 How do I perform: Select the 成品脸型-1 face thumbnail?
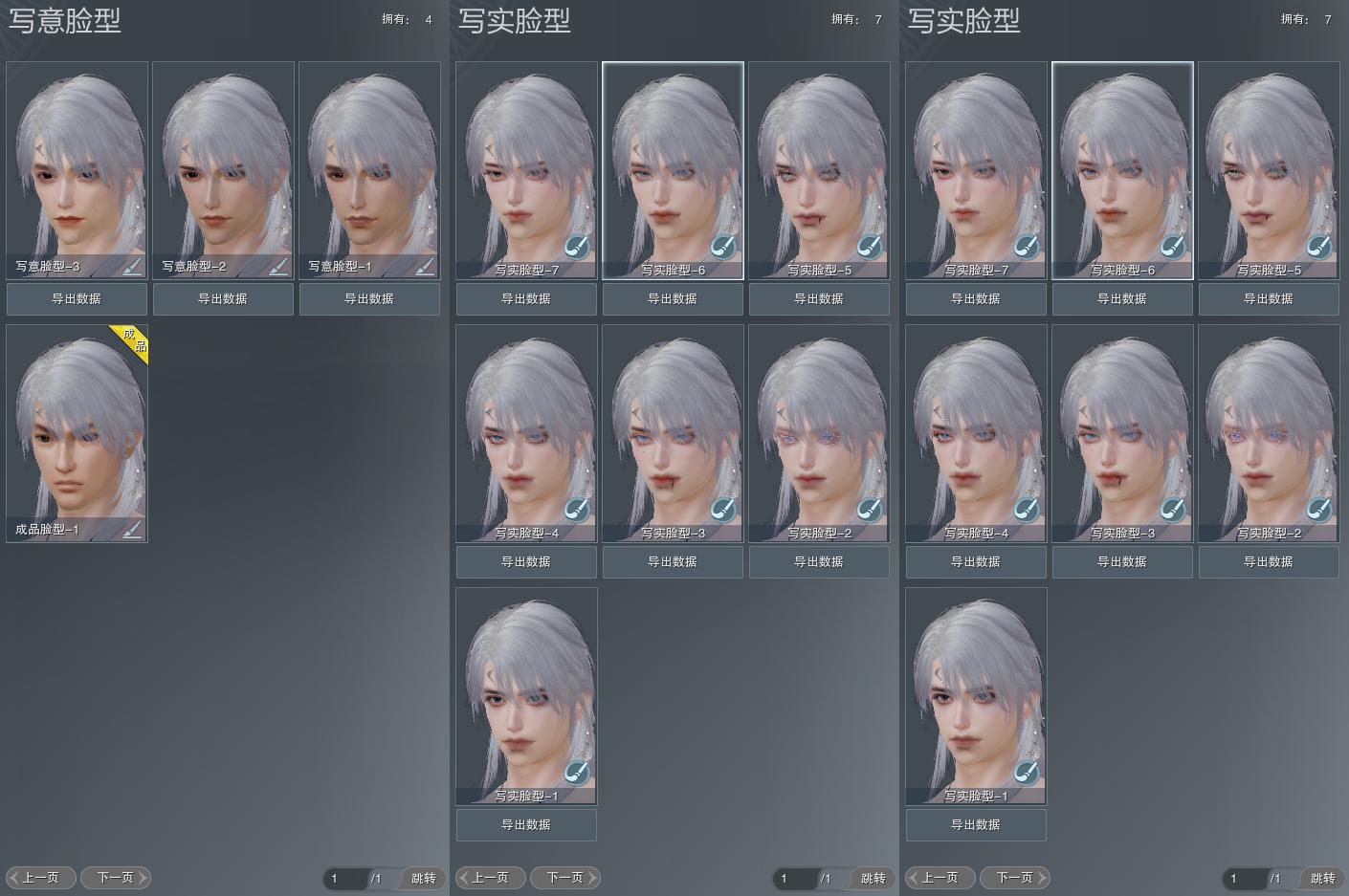coord(77,426)
